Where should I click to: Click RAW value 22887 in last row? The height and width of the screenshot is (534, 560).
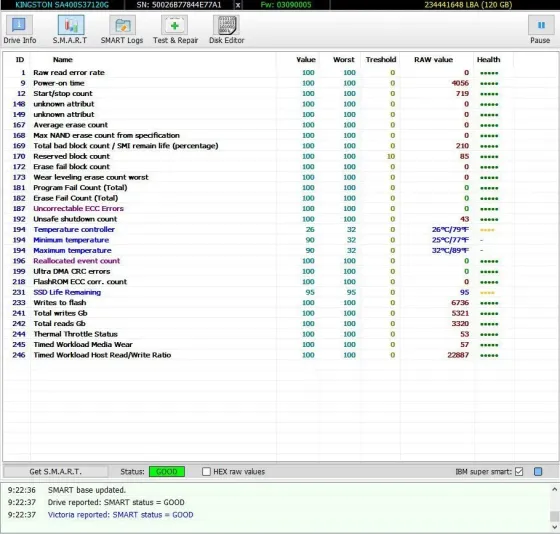[458, 355]
